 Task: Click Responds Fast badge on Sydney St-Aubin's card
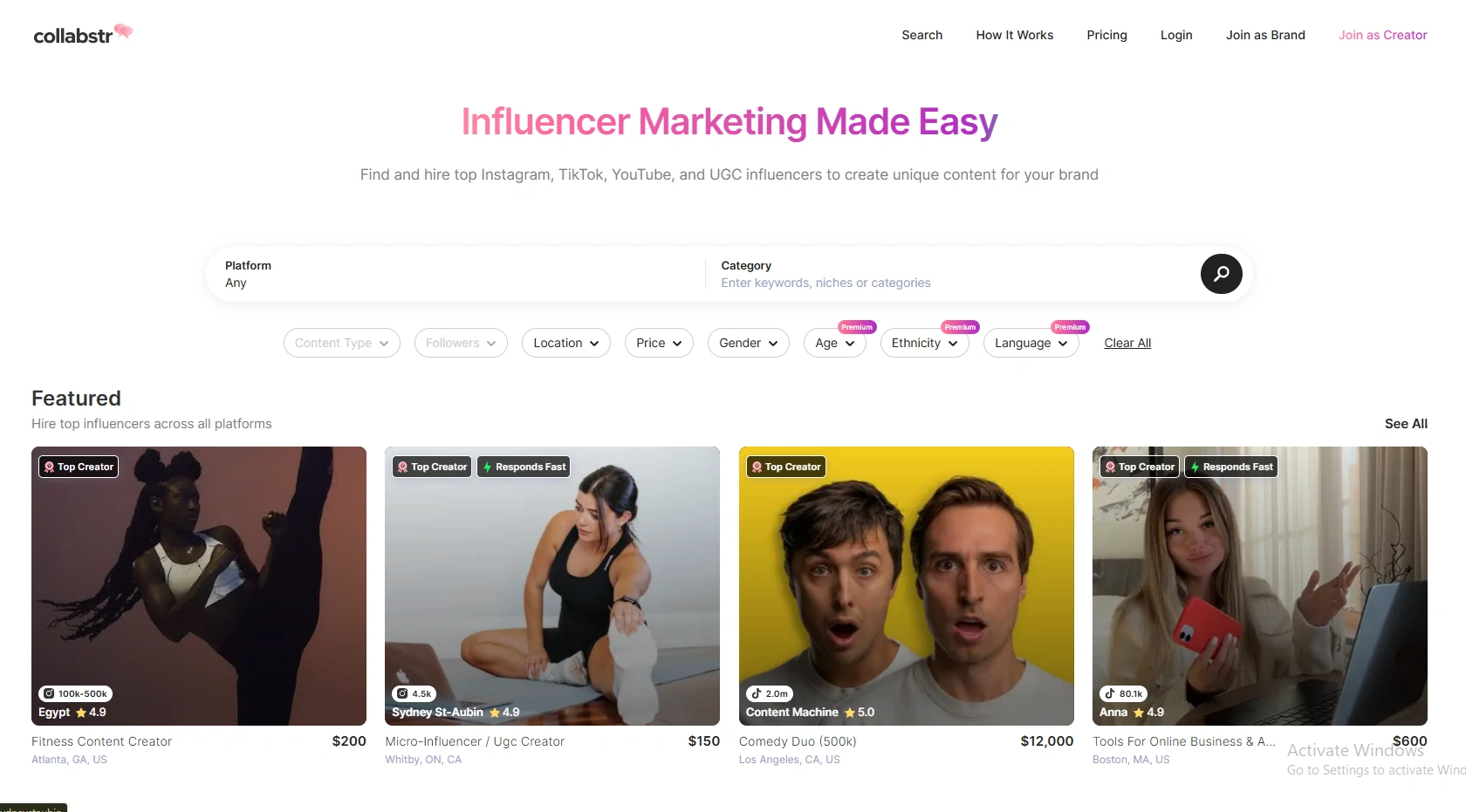coord(524,467)
